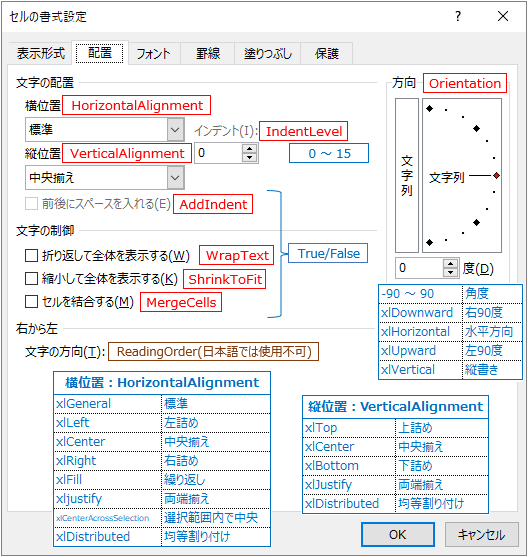Check セルを結合する checkbox

(x=31, y=302)
